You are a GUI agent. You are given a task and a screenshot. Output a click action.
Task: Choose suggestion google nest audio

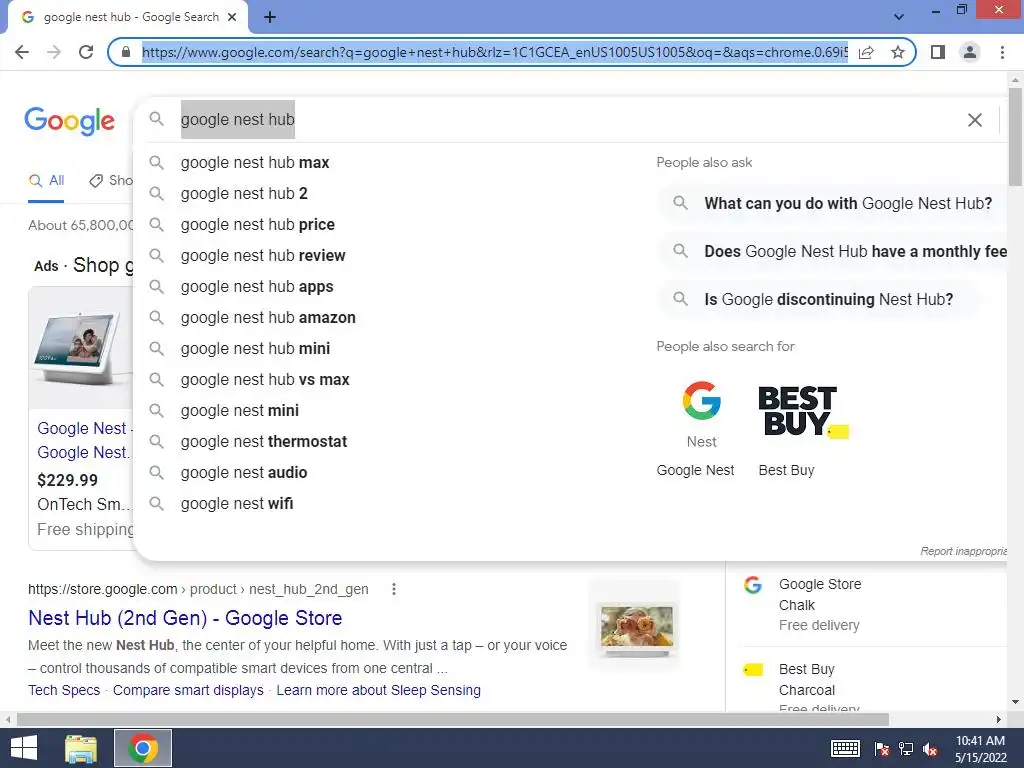coord(244,473)
